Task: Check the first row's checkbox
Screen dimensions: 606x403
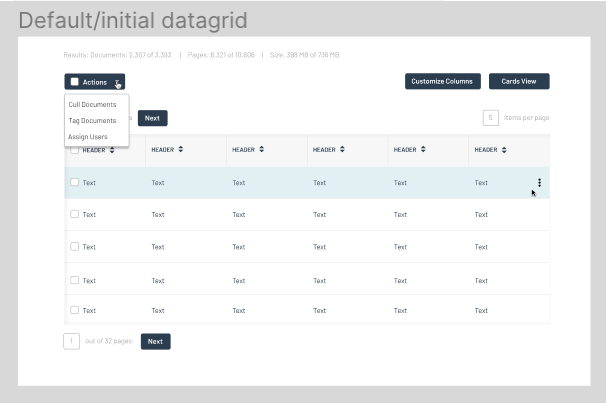Action: point(75,183)
